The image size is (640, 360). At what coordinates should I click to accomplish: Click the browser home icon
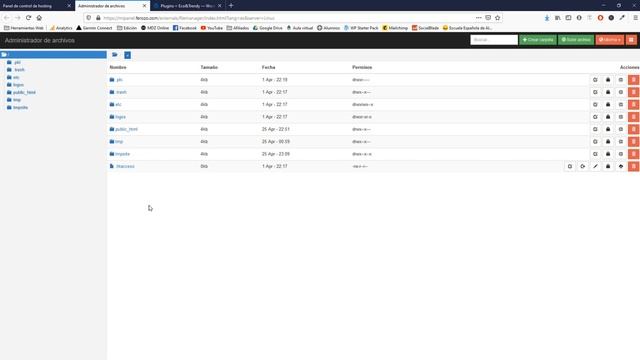pos(39,18)
